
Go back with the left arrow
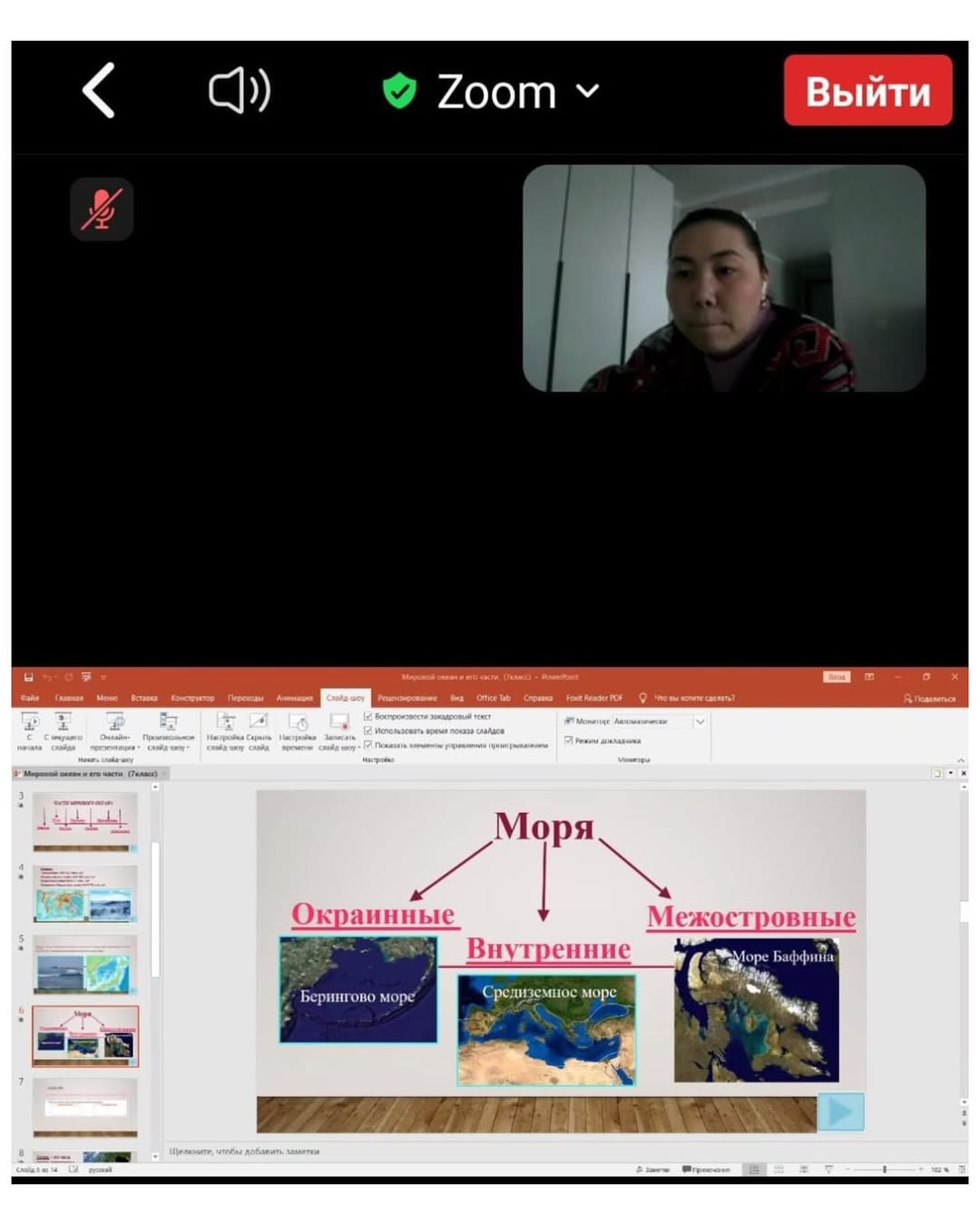point(99,91)
